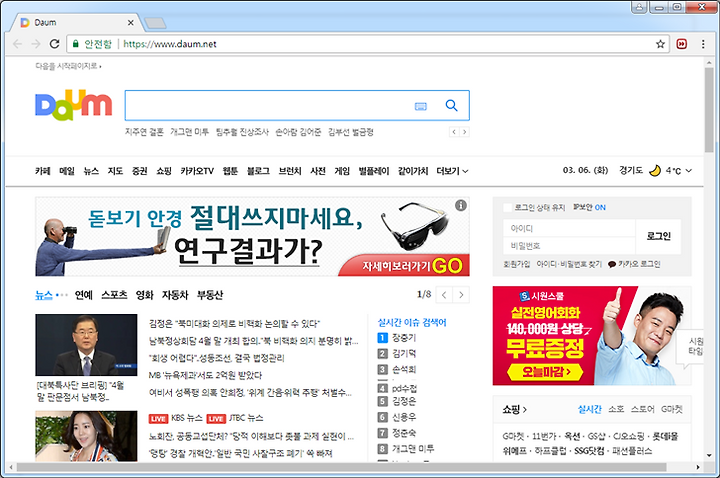This screenshot has height=478, width=720.
Task: Click the vertical scrollbar thumb
Action: (709, 110)
